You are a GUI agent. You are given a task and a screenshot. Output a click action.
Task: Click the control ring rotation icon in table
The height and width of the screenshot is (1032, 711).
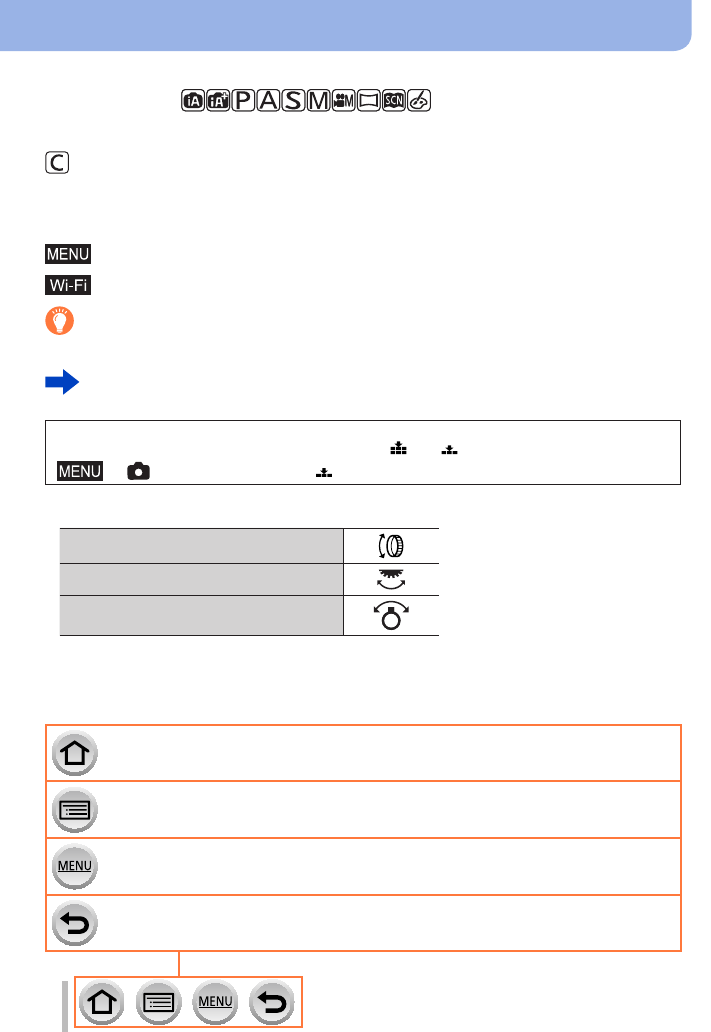point(391,546)
